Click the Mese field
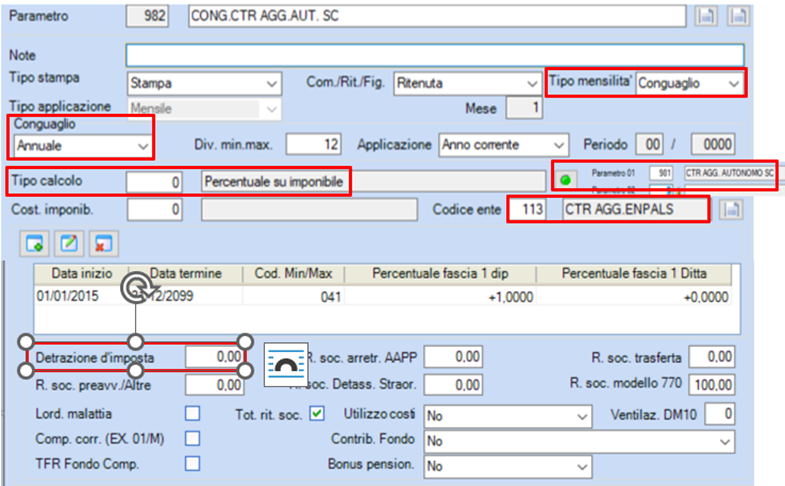This screenshot has height=486, width=785. click(x=524, y=108)
